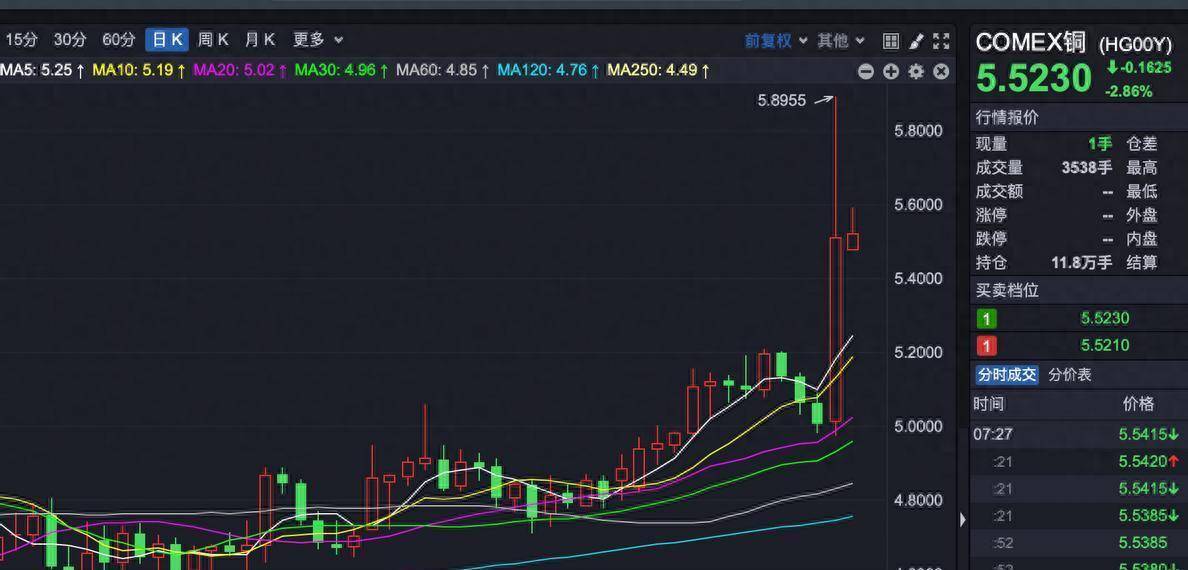Click the 时间 column header
Screen dimensions: 1188x570
pos(989,404)
